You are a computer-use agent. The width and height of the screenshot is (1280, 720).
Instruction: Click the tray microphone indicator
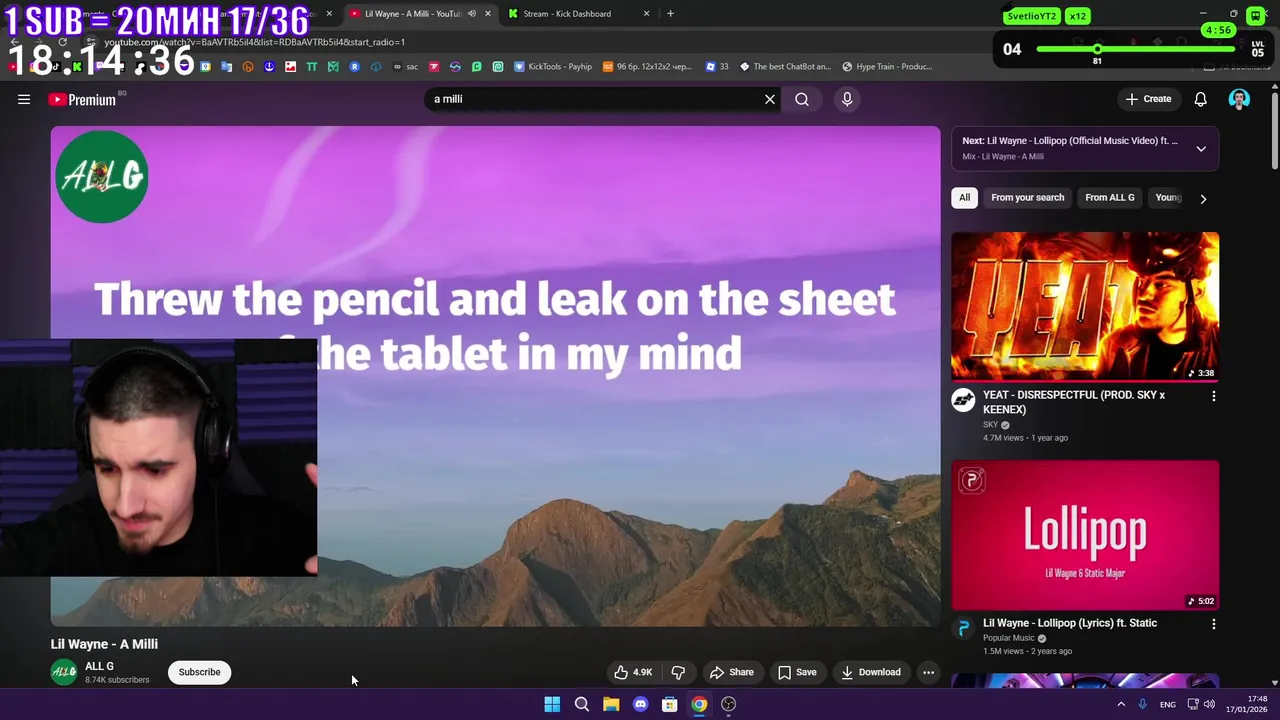(x=1142, y=704)
